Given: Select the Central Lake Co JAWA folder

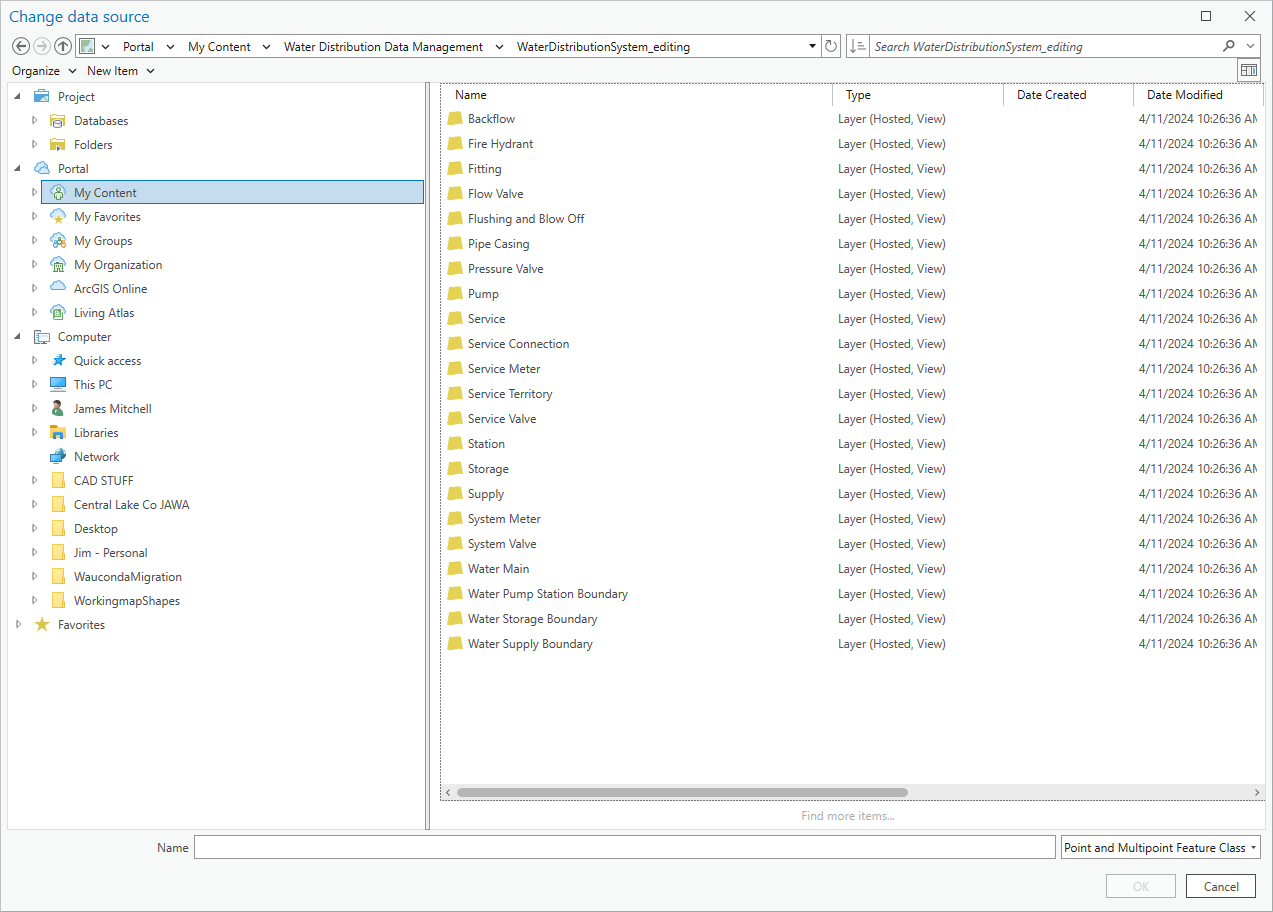Looking at the screenshot, I should click(x=131, y=505).
